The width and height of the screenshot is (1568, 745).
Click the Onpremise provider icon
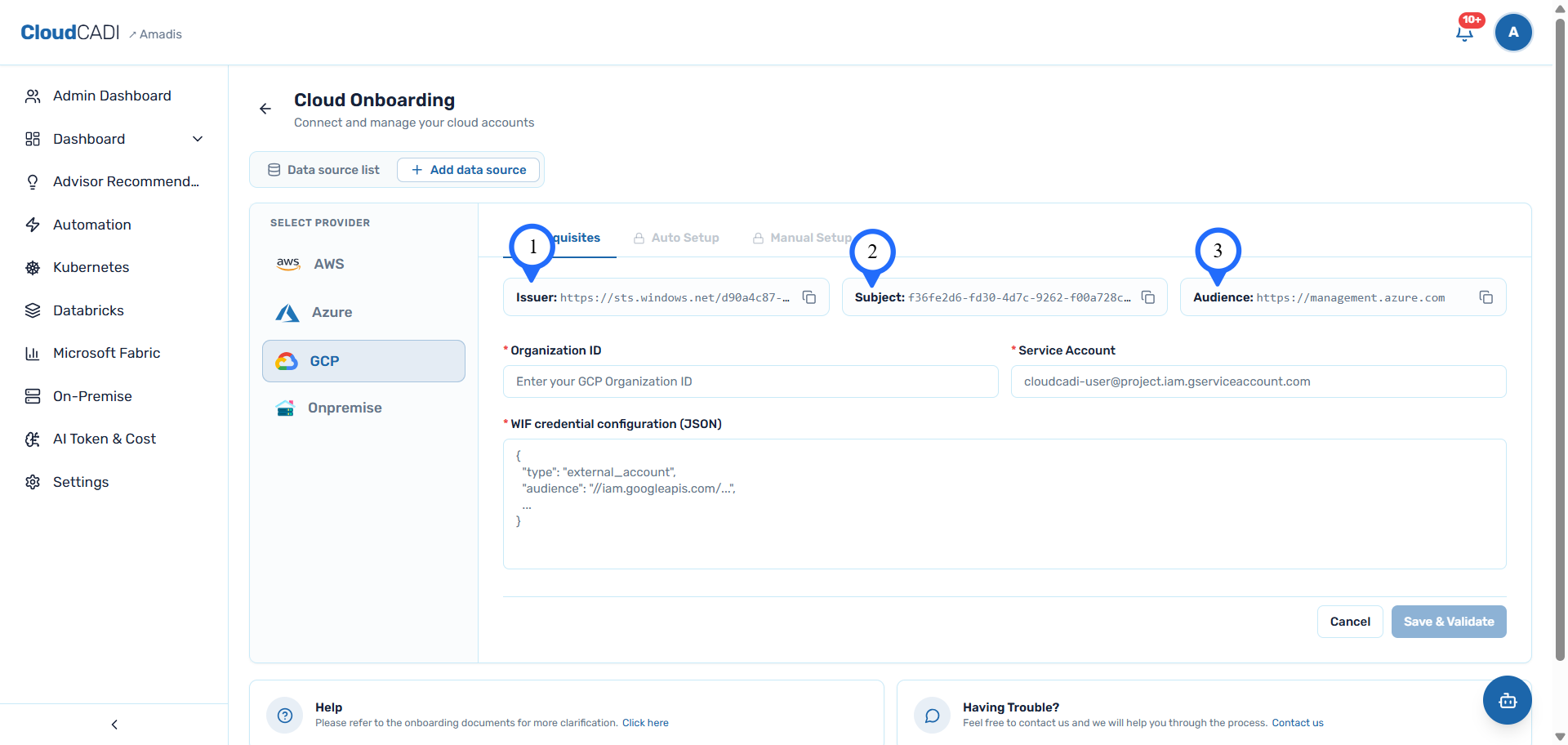pos(285,408)
